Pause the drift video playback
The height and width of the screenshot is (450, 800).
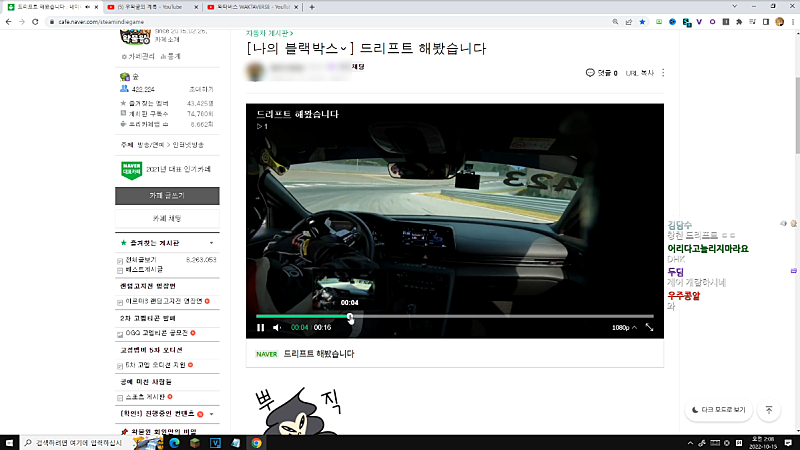coord(261,328)
